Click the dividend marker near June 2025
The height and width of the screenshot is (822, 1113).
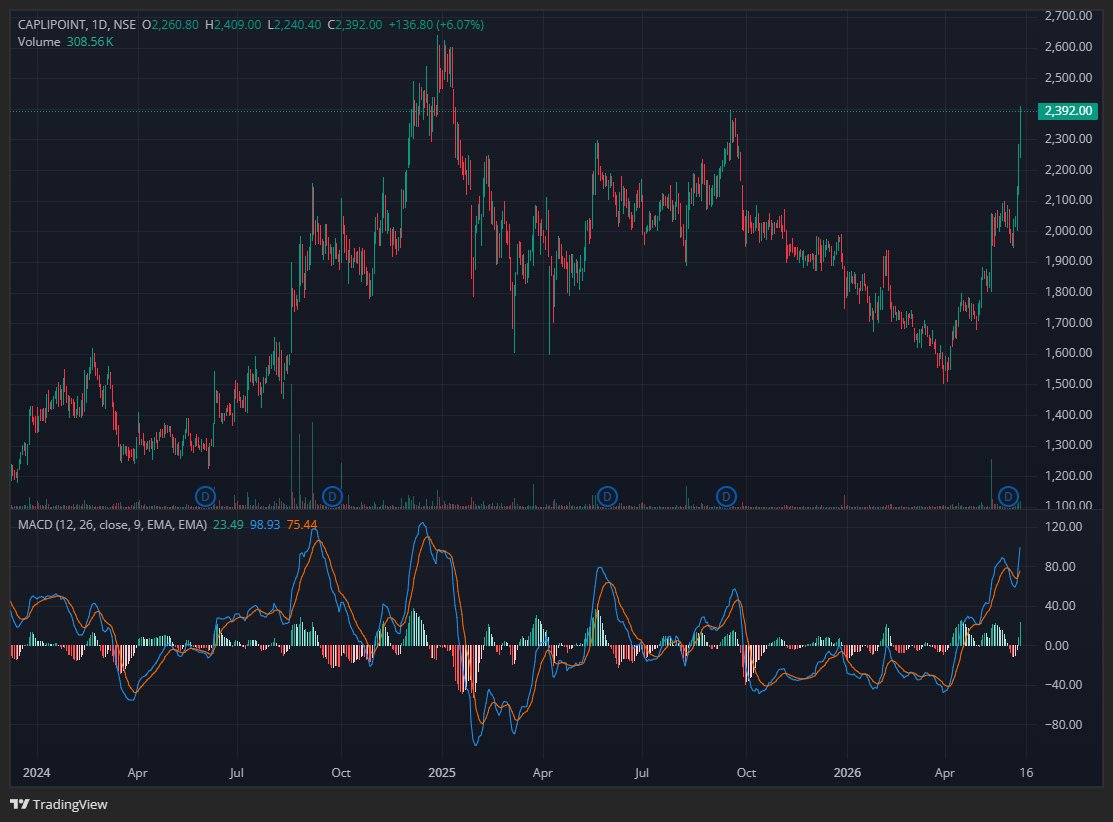pos(607,496)
